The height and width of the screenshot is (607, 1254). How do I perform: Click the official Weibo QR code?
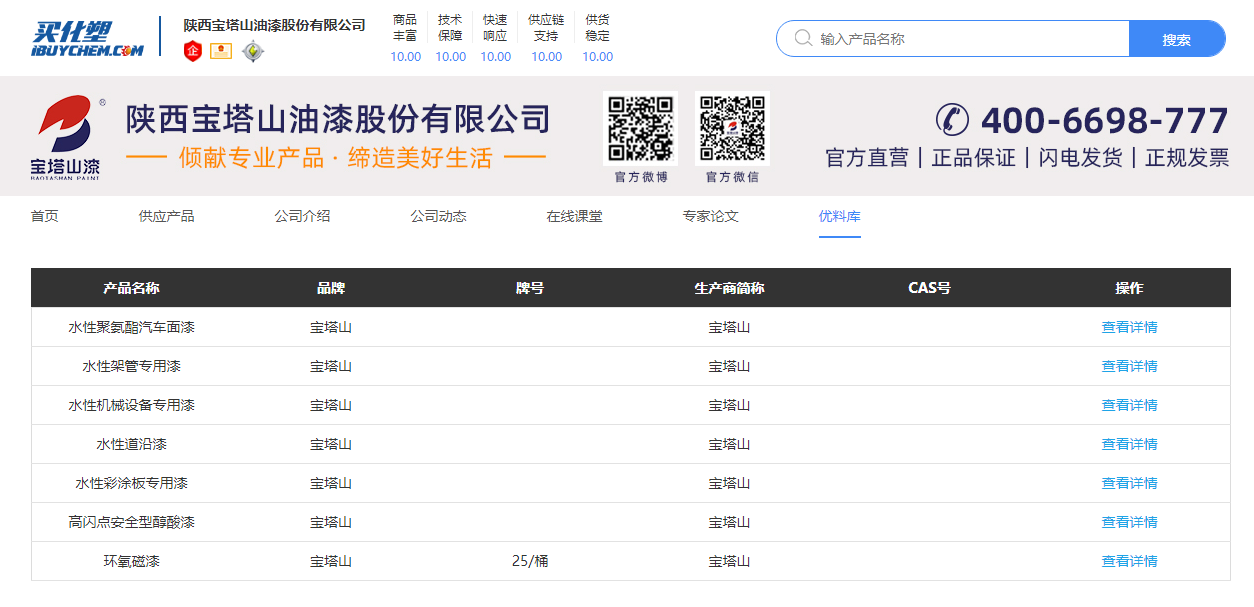click(641, 128)
